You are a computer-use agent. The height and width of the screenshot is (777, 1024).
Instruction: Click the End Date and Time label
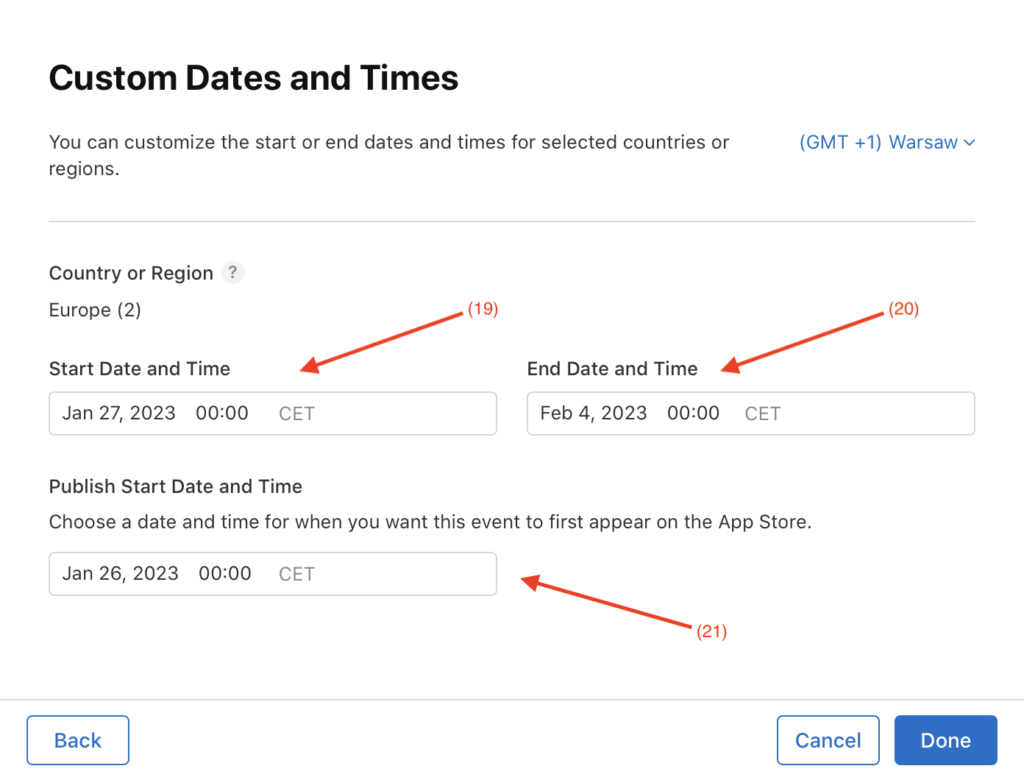click(x=612, y=368)
